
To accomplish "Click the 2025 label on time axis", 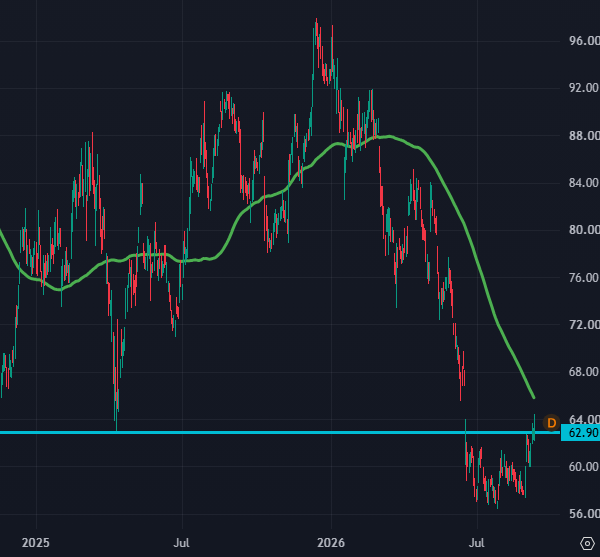I will (36, 543).
